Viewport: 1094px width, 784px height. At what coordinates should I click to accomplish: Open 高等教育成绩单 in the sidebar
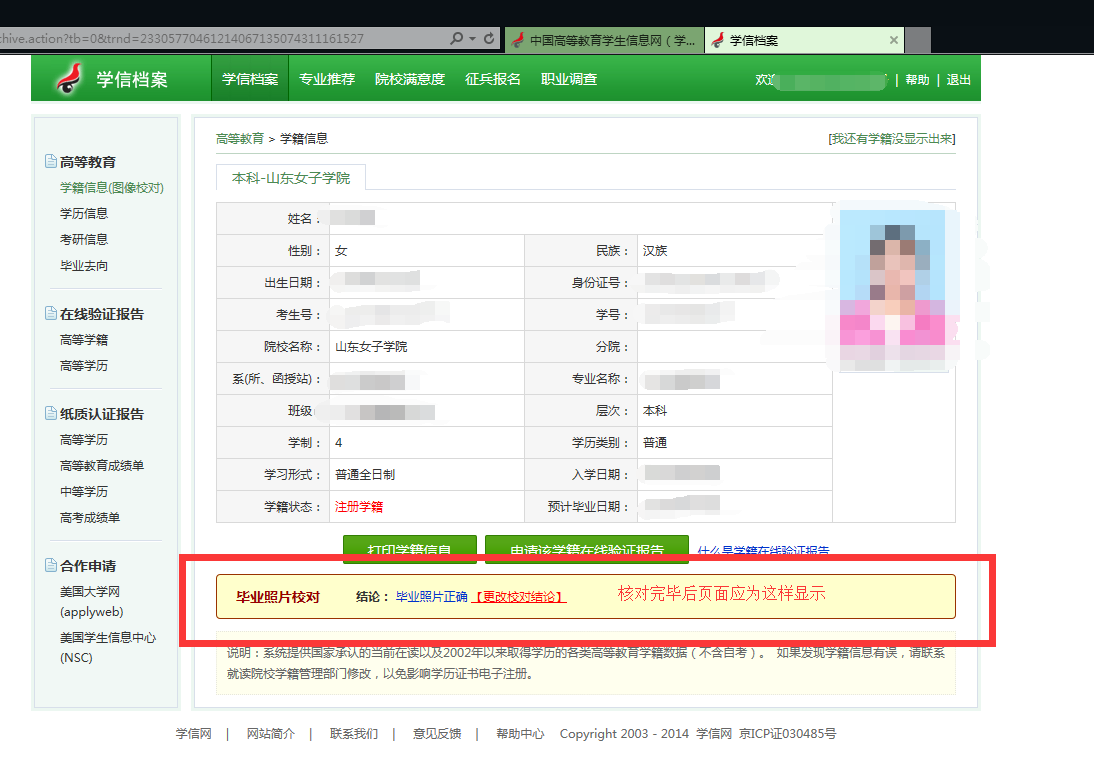pyautogui.click(x=102, y=465)
